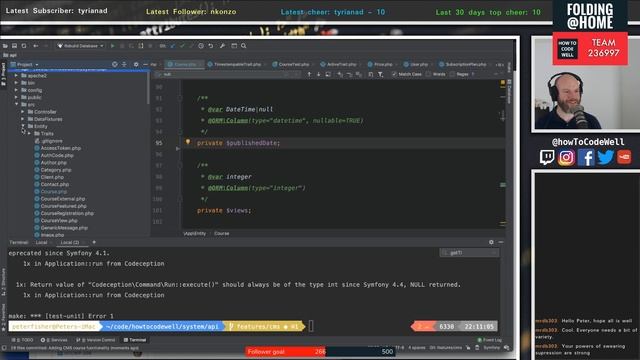The image size is (640, 360).
Task: Hide the Project panel with minus icon
Action: tap(145, 64)
